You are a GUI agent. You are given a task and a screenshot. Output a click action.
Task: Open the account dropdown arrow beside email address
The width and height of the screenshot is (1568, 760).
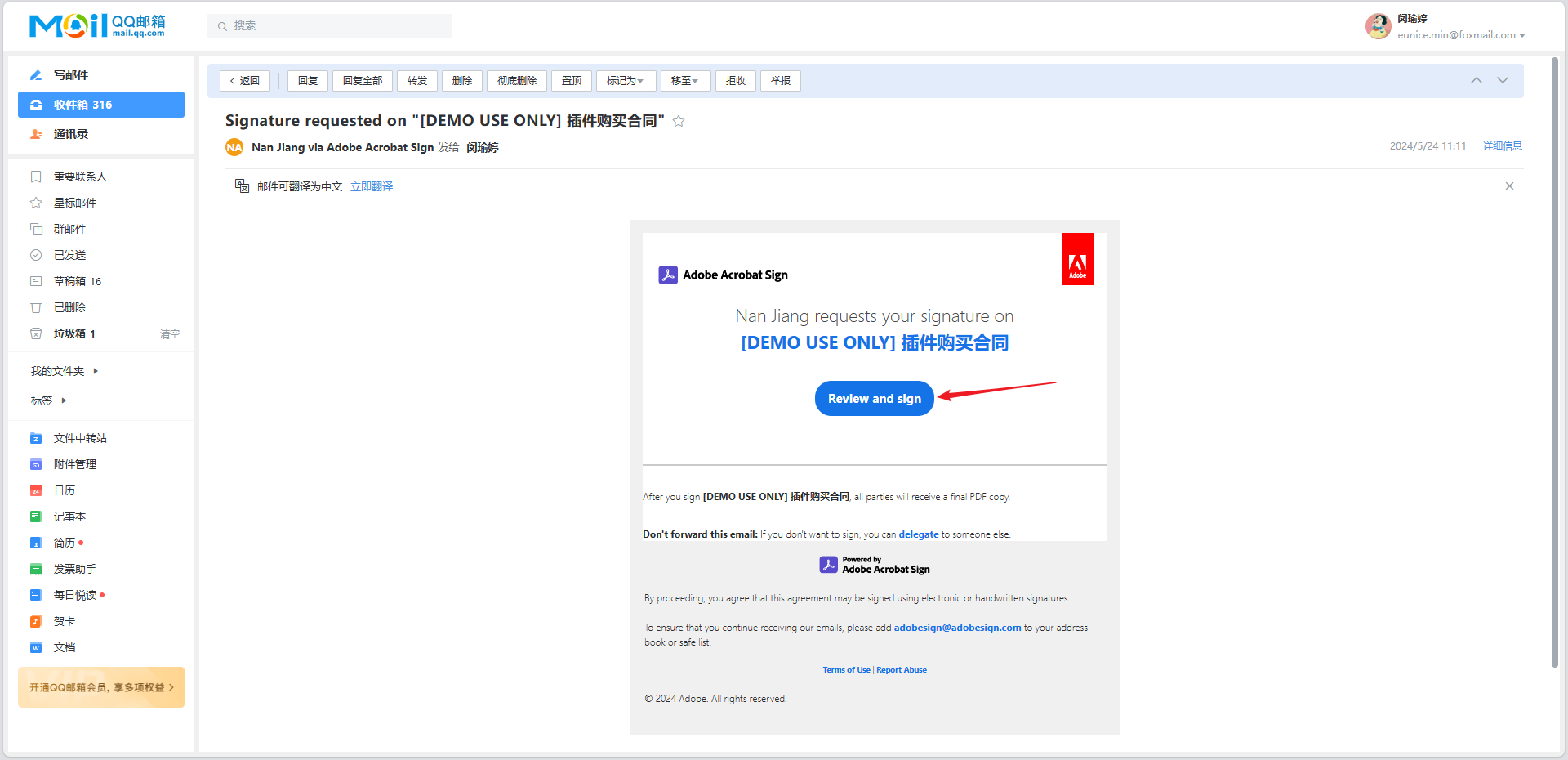pyautogui.click(x=1522, y=35)
